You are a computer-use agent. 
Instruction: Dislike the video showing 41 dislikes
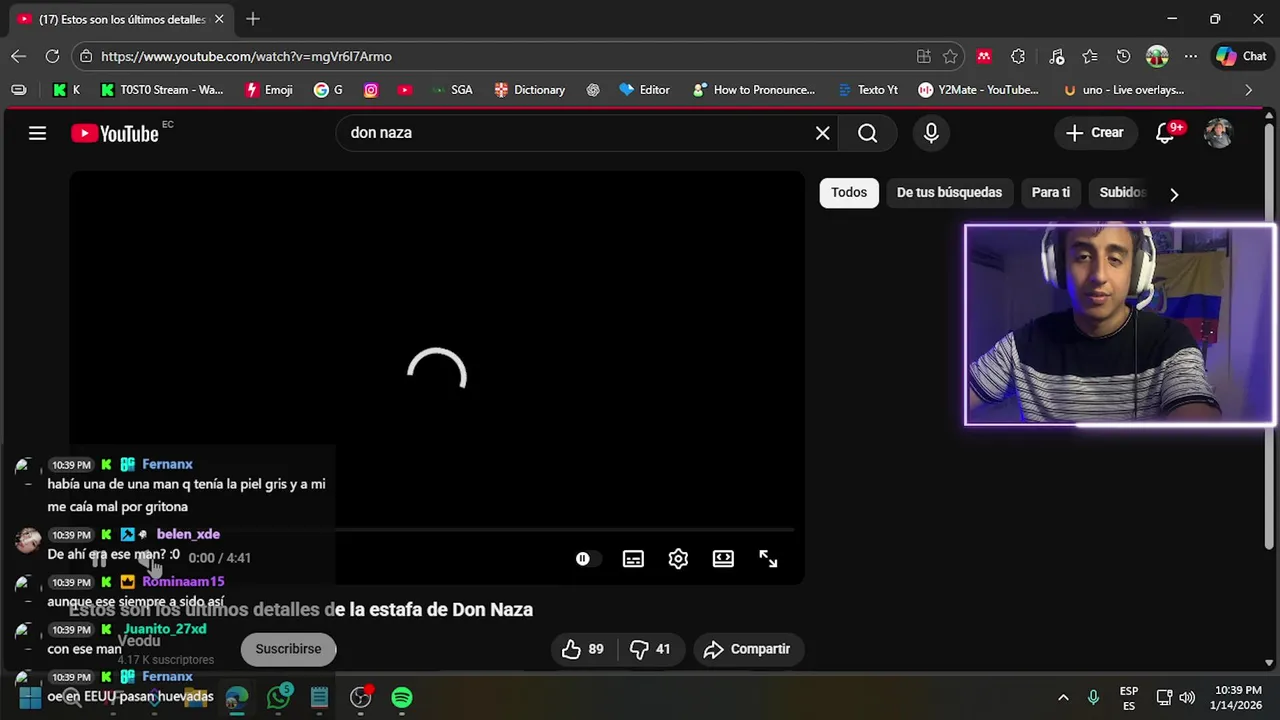coord(650,649)
